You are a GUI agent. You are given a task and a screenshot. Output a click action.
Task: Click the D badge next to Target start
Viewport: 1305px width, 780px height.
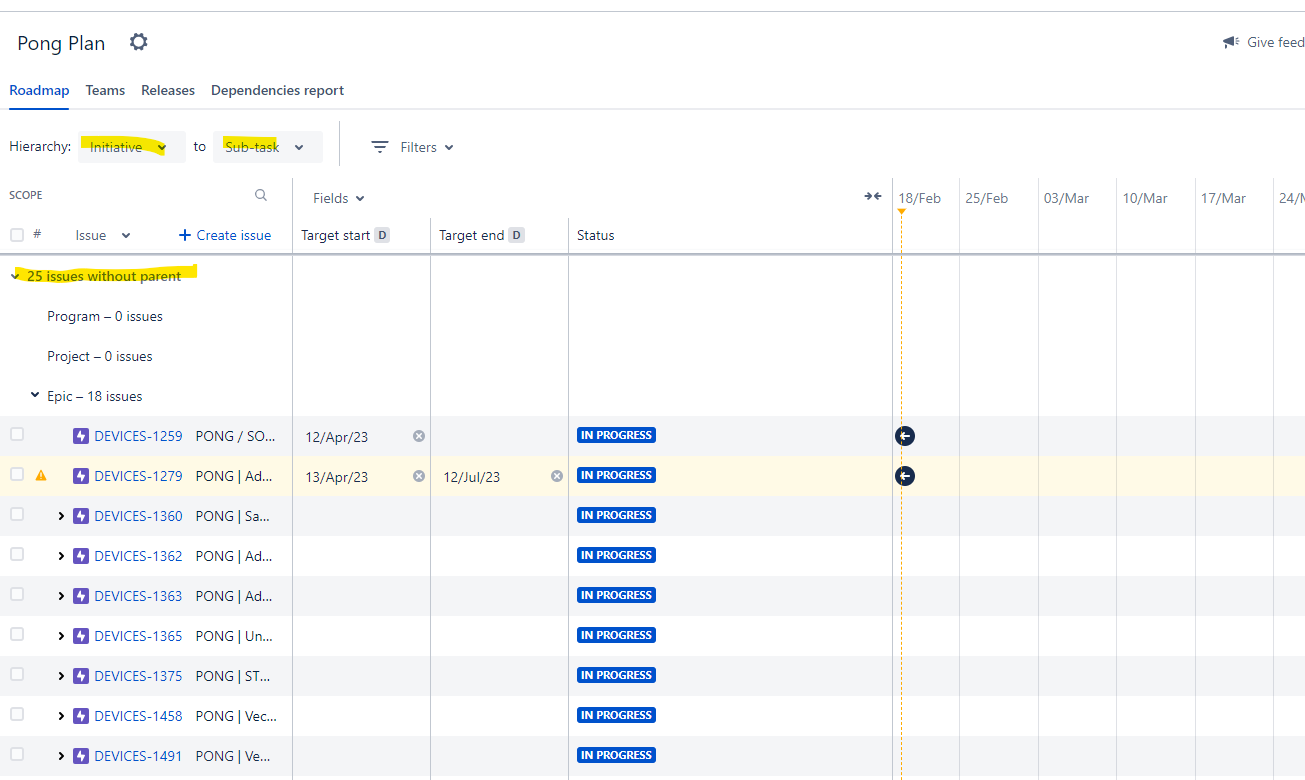click(382, 235)
